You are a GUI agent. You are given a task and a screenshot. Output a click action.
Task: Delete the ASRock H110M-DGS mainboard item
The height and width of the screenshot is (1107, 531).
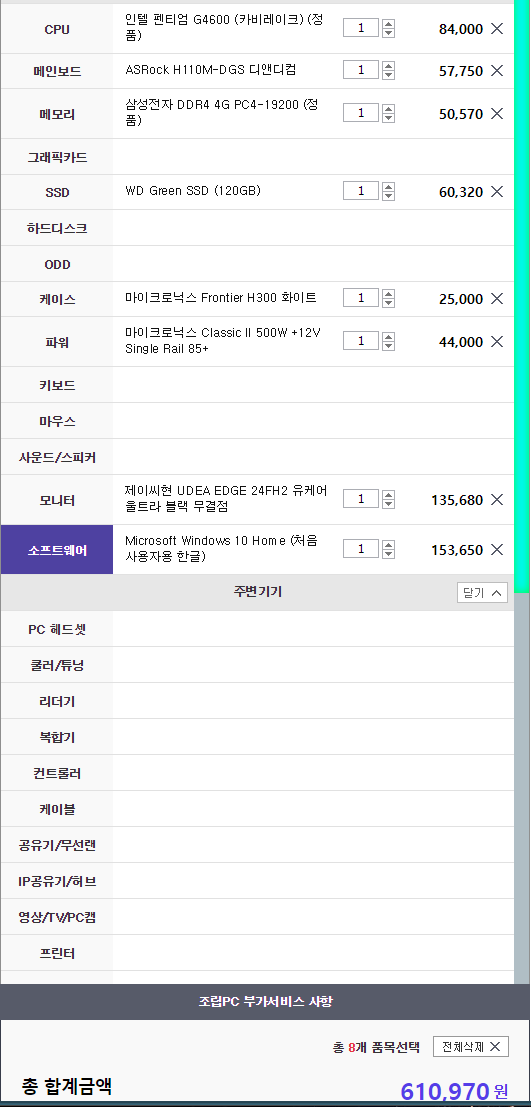tap(497, 71)
